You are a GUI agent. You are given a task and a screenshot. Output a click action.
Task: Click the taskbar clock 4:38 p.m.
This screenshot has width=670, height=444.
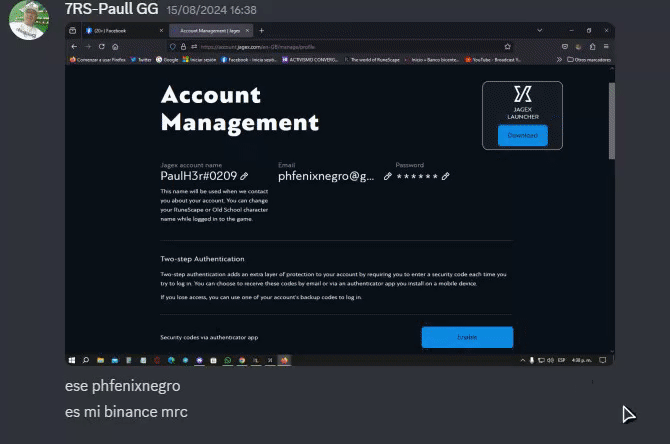[x=582, y=360]
